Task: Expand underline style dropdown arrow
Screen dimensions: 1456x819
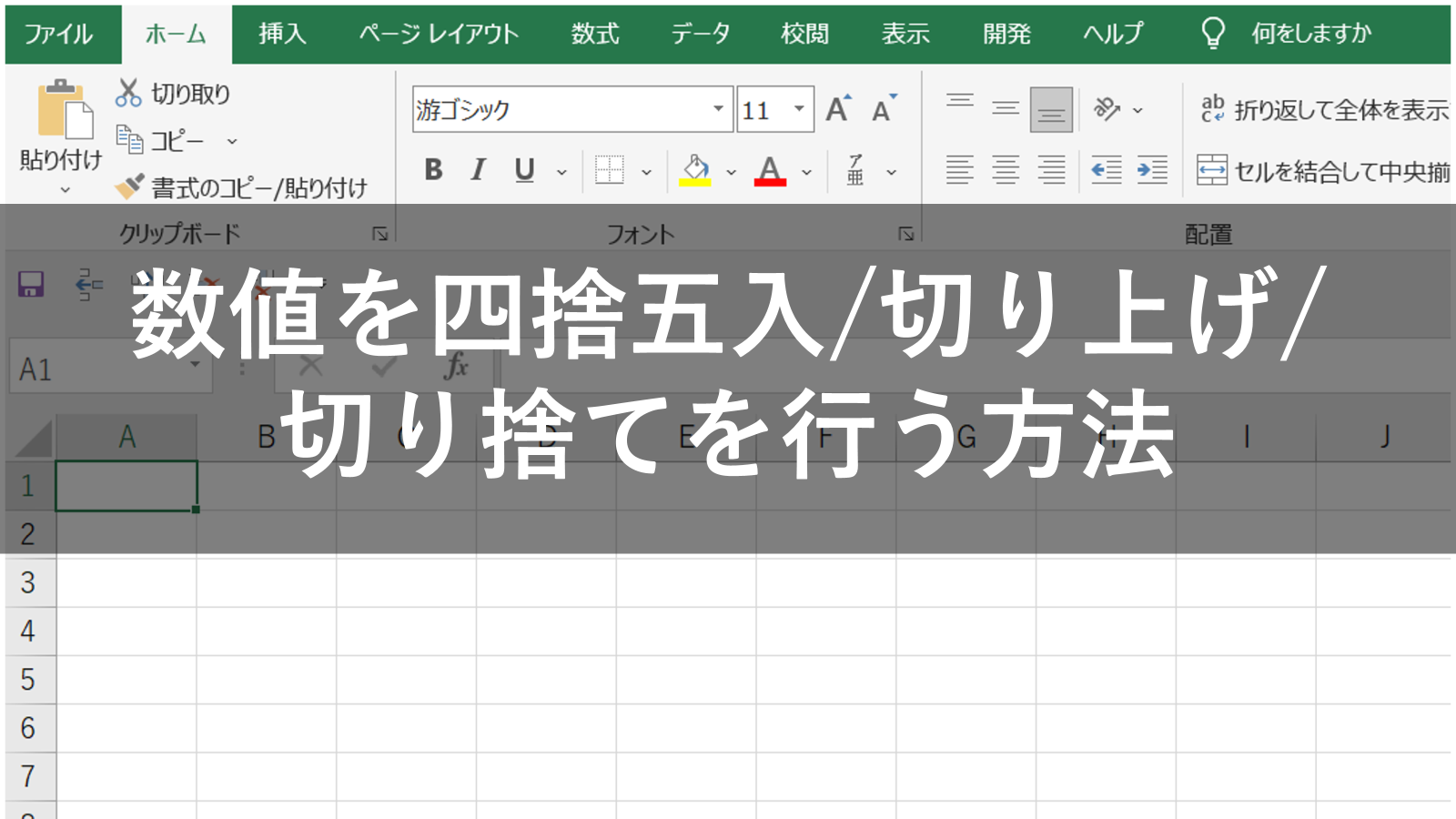Action: (x=561, y=171)
